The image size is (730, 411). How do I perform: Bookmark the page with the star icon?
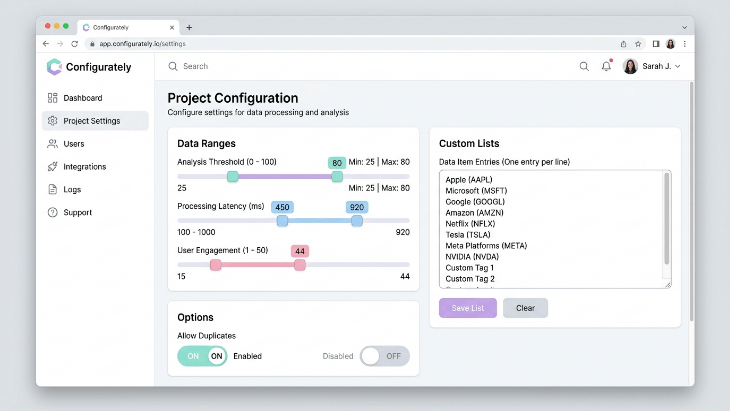(638, 44)
